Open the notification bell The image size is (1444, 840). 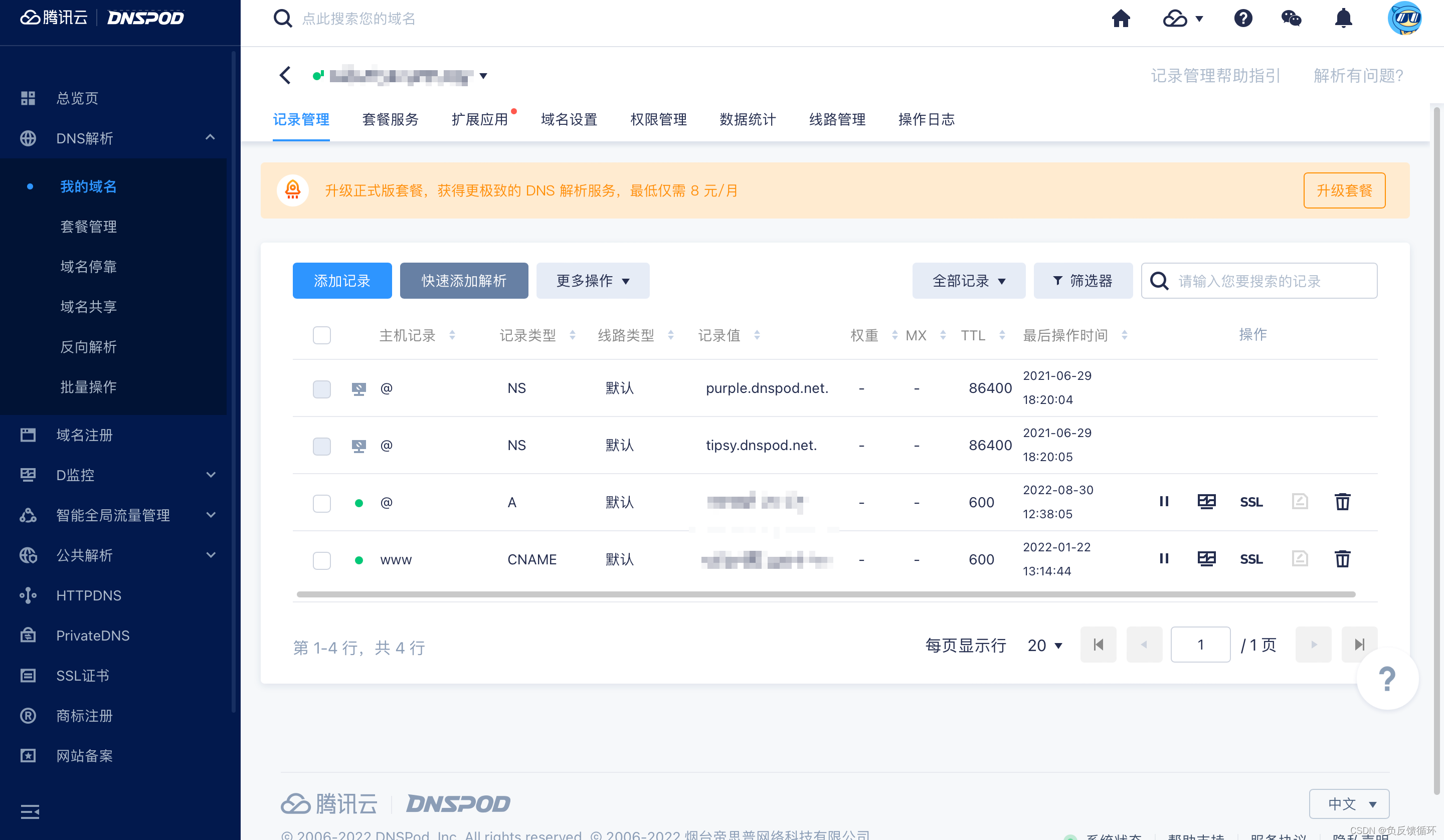point(1343,18)
